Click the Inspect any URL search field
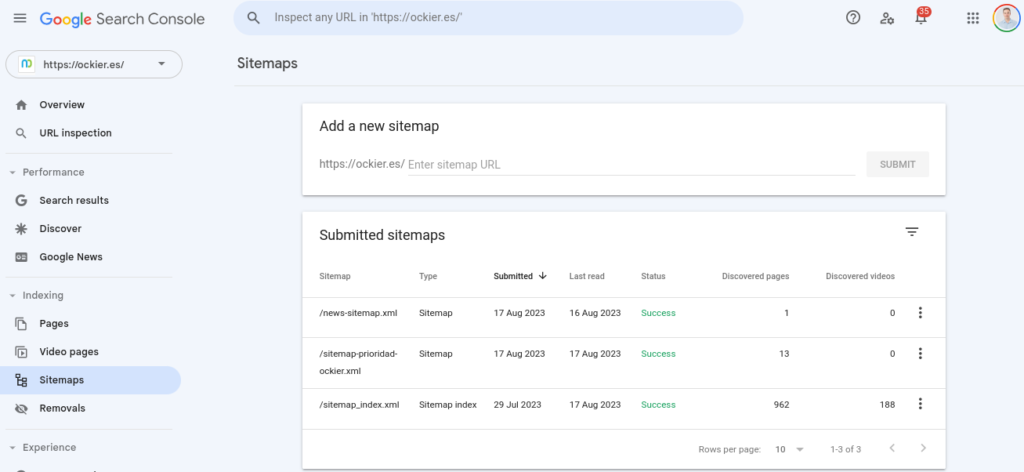 click(x=488, y=18)
